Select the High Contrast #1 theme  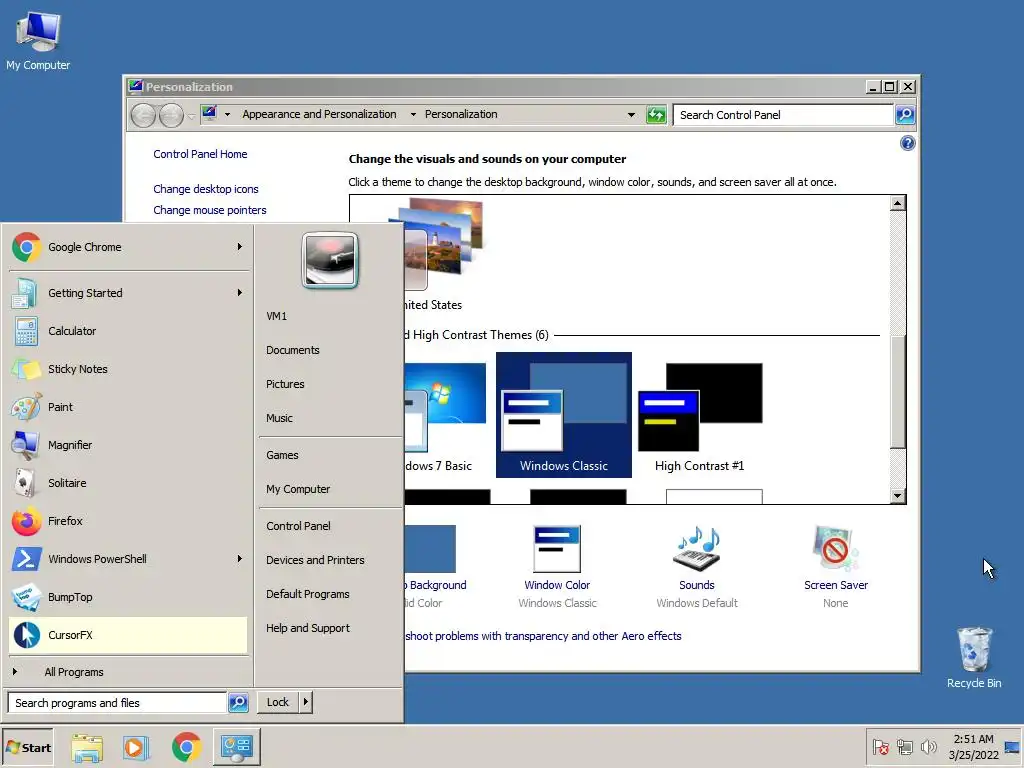tap(699, 415)
